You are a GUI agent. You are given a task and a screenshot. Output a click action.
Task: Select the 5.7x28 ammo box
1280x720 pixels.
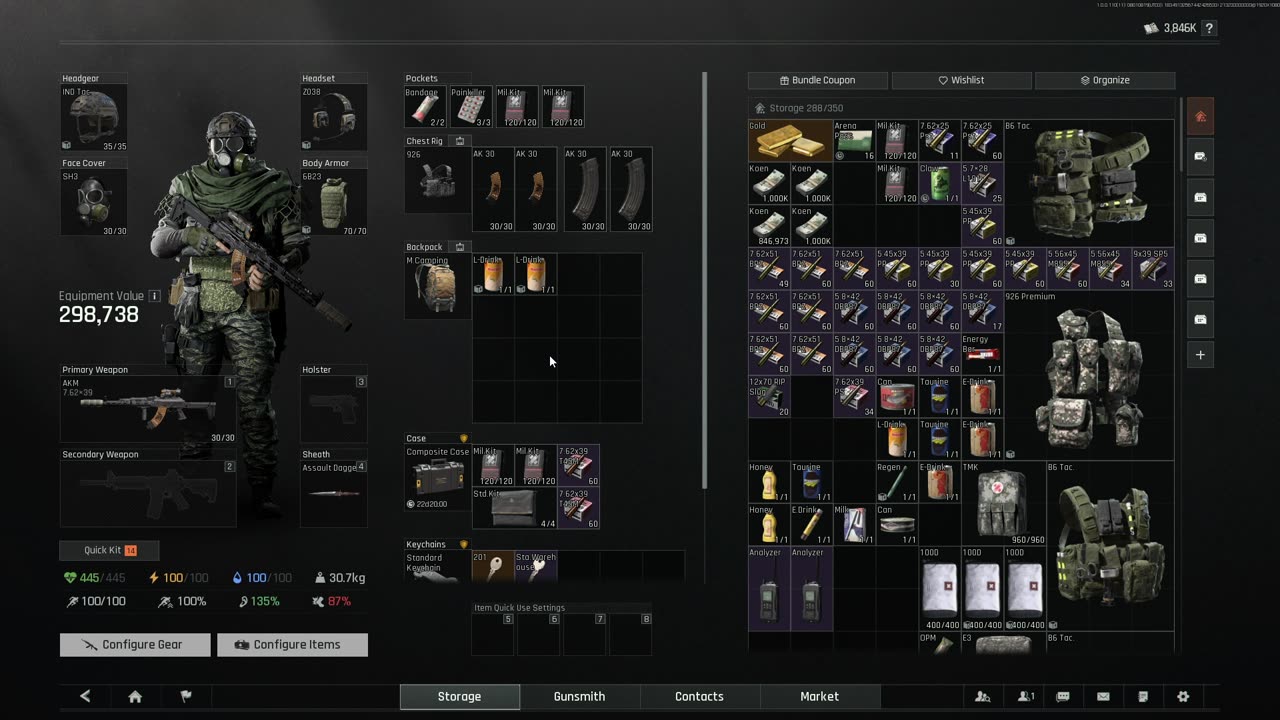pyautogui.click(x=981, y=183)
